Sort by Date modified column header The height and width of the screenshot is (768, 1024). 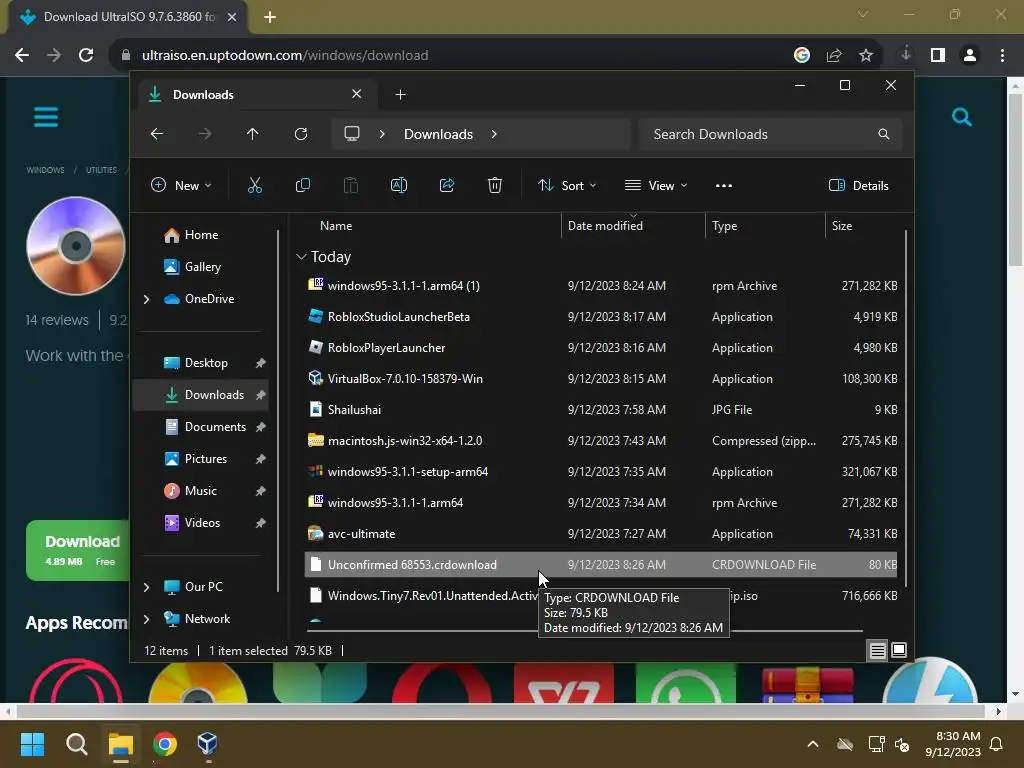[605, 226]
